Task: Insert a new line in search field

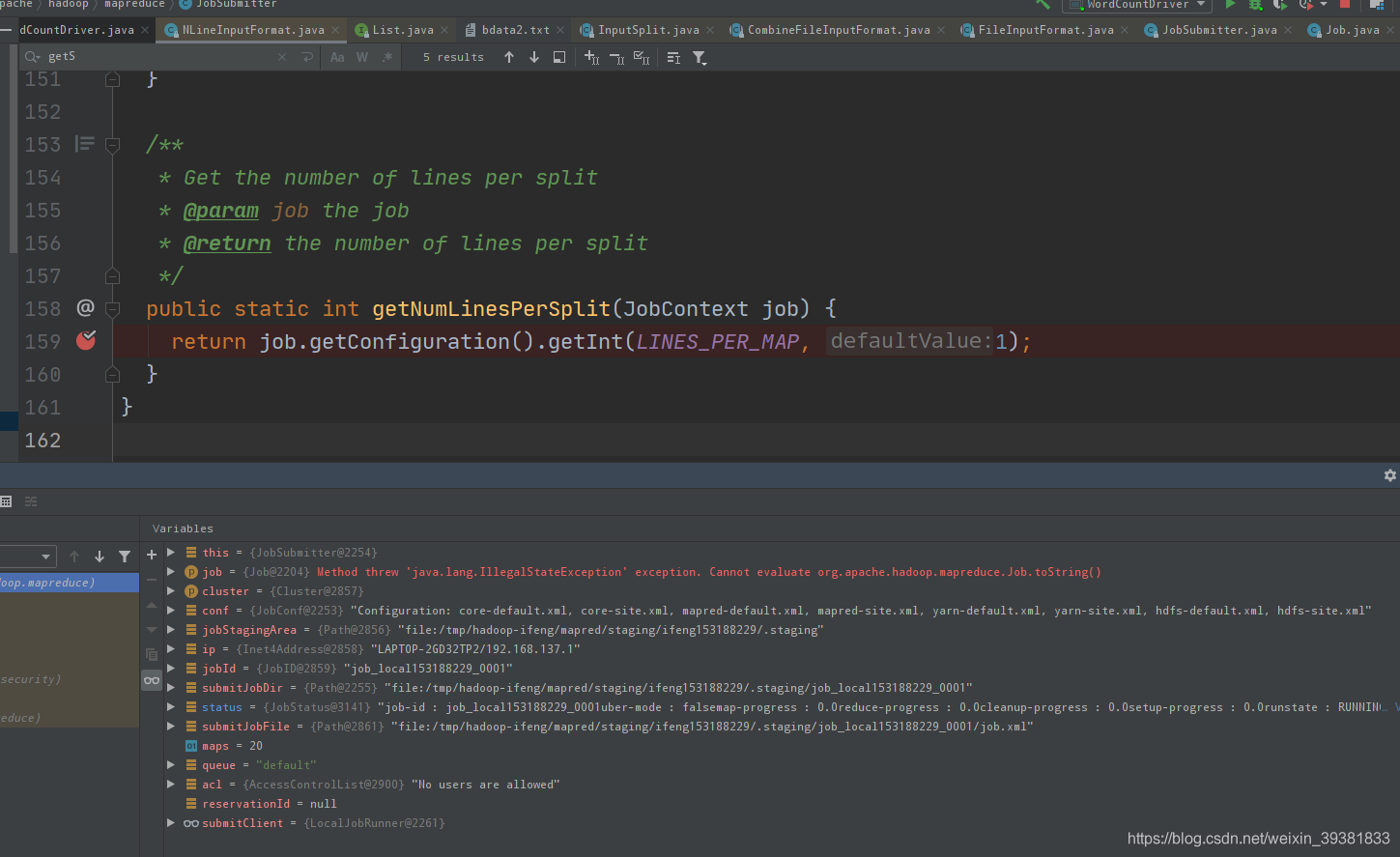Action: pos(307,57)
